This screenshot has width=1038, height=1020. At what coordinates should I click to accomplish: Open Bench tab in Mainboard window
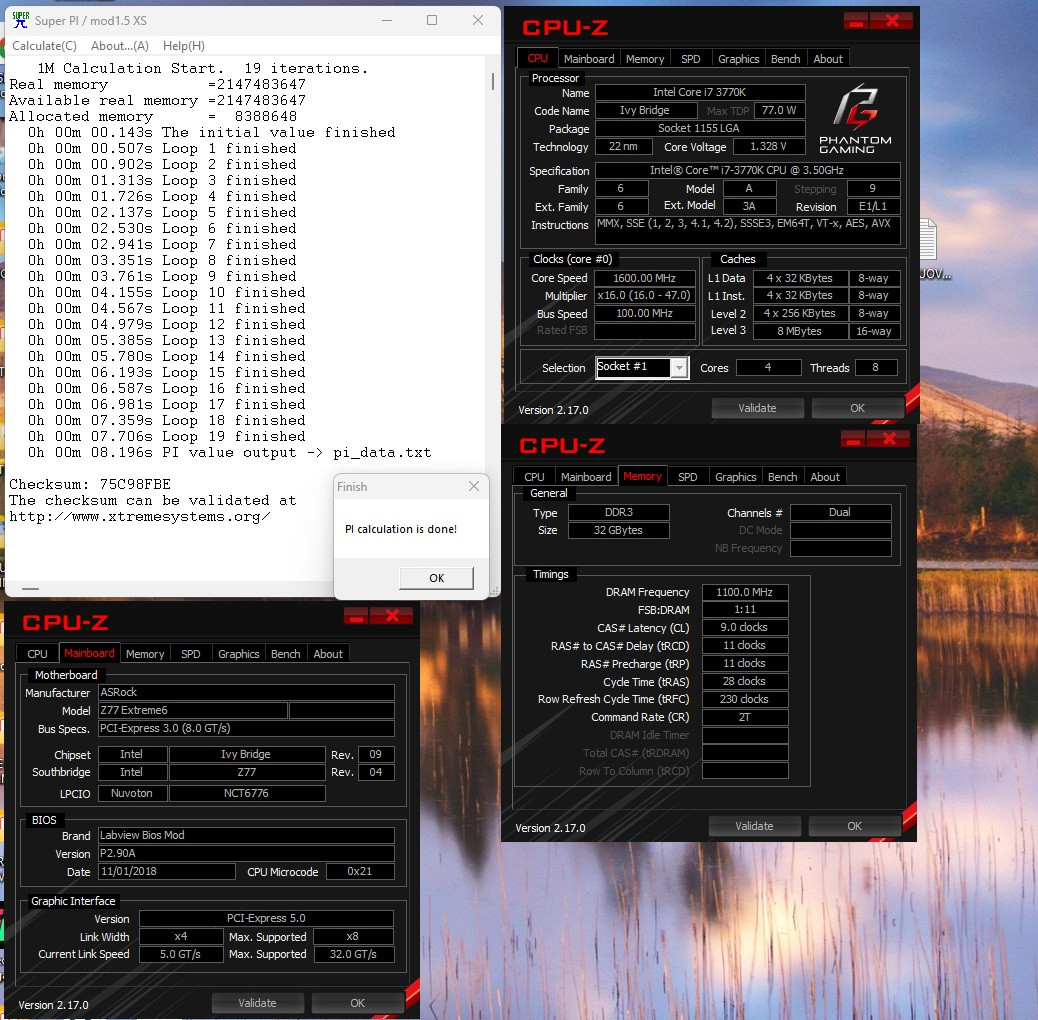point(285,654)
